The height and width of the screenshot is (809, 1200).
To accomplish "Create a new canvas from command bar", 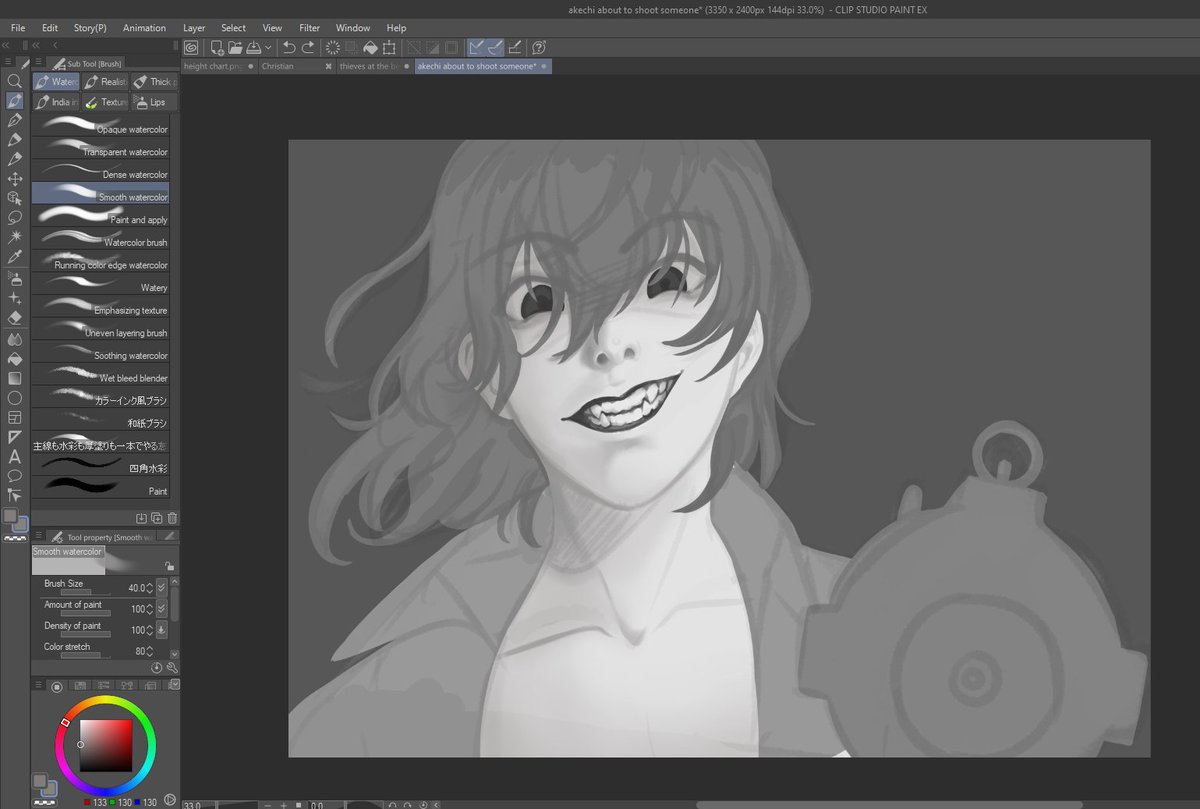I will [216, 47].
